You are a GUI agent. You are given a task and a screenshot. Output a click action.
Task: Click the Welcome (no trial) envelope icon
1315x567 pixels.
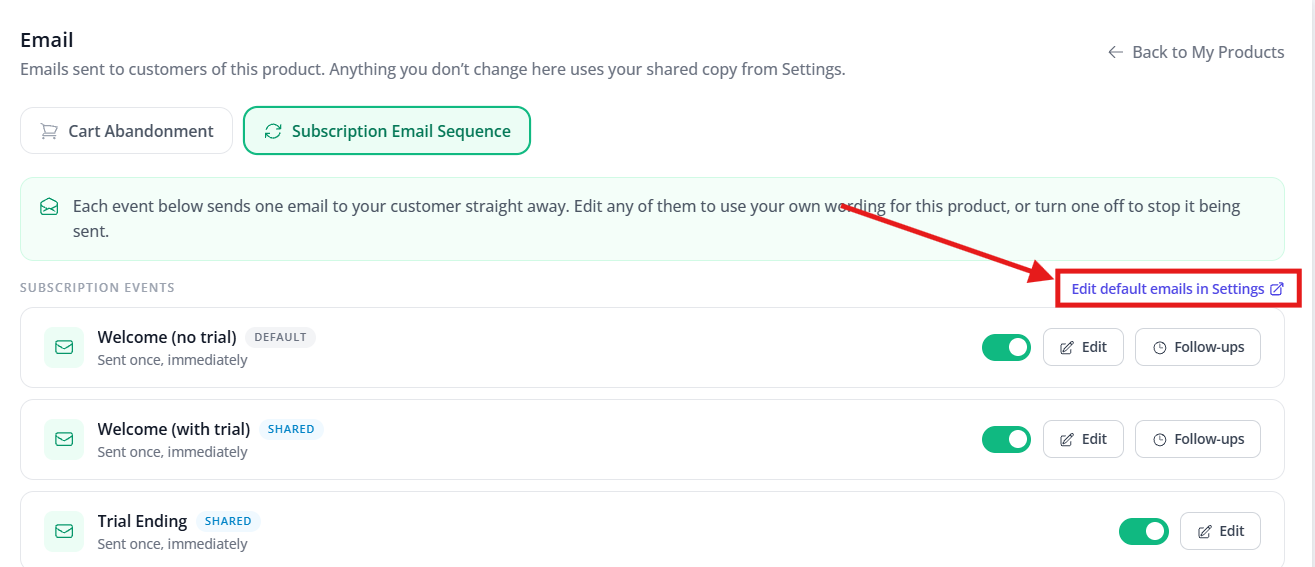coord(64,347)
